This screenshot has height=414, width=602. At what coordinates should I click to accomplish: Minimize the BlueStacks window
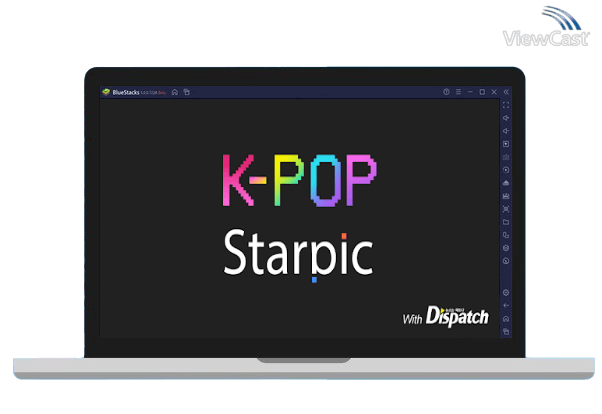[470, 92]
